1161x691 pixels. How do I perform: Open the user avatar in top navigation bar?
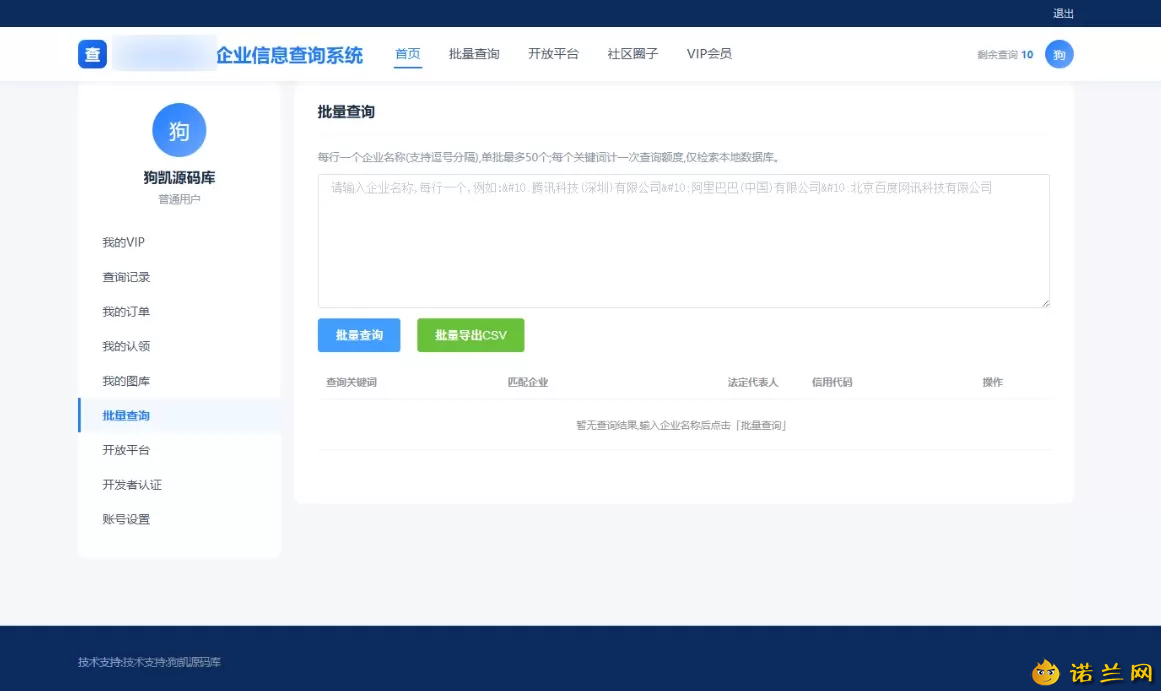click(x=1059, y=54)
